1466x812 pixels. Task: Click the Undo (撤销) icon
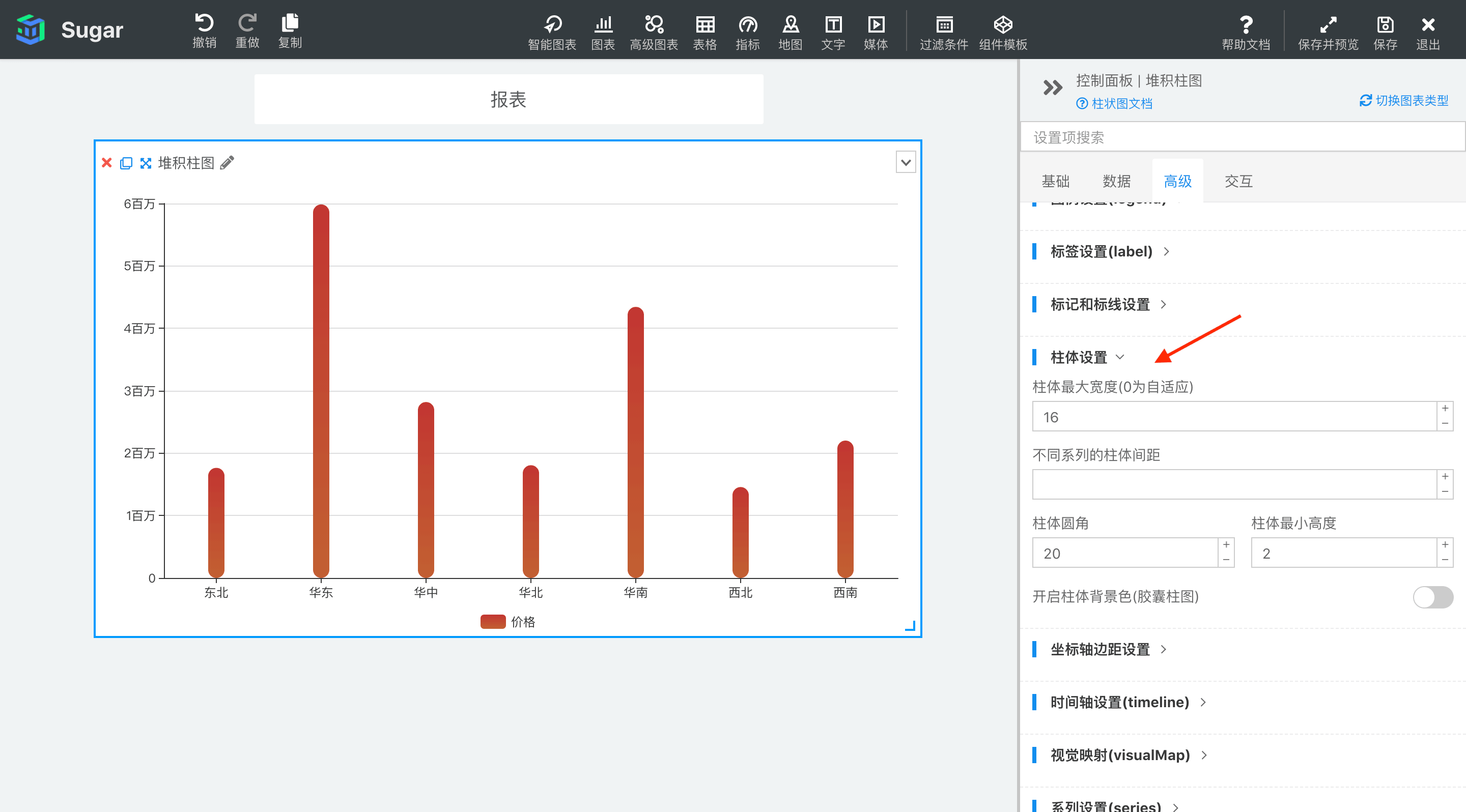pyautogui.click(x=204, y=24)
